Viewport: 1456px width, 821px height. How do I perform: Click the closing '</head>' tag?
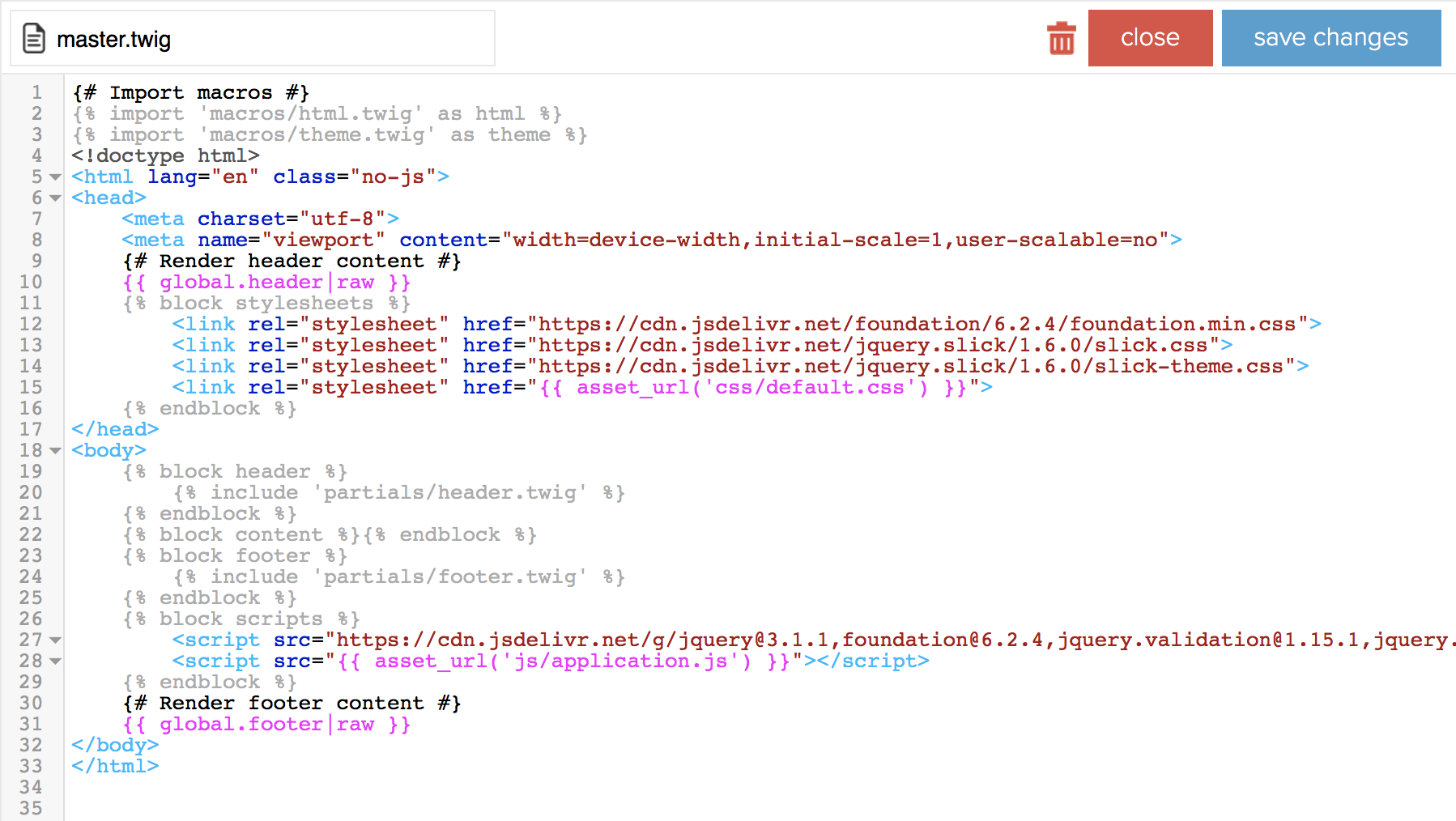pyautogui.click(x=115, y=429)
